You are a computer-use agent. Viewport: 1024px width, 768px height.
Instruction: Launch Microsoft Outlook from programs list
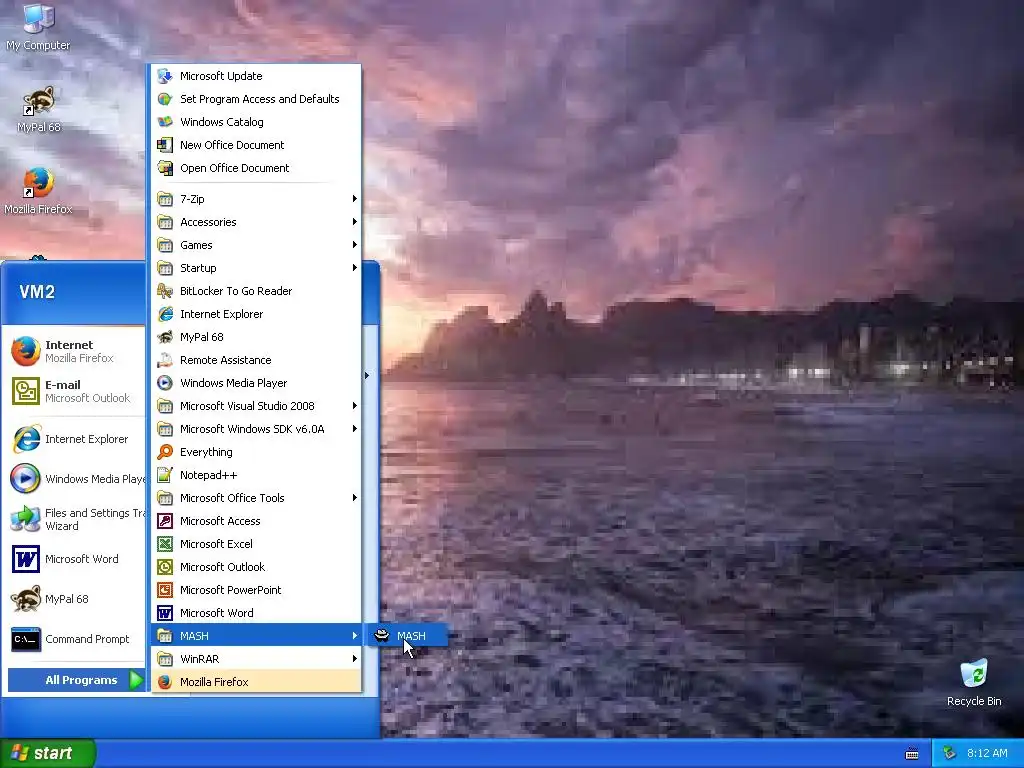256,567
